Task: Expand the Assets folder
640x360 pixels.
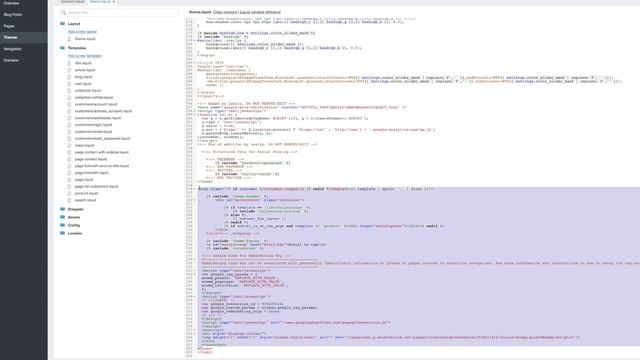Action: coord(74,218)
